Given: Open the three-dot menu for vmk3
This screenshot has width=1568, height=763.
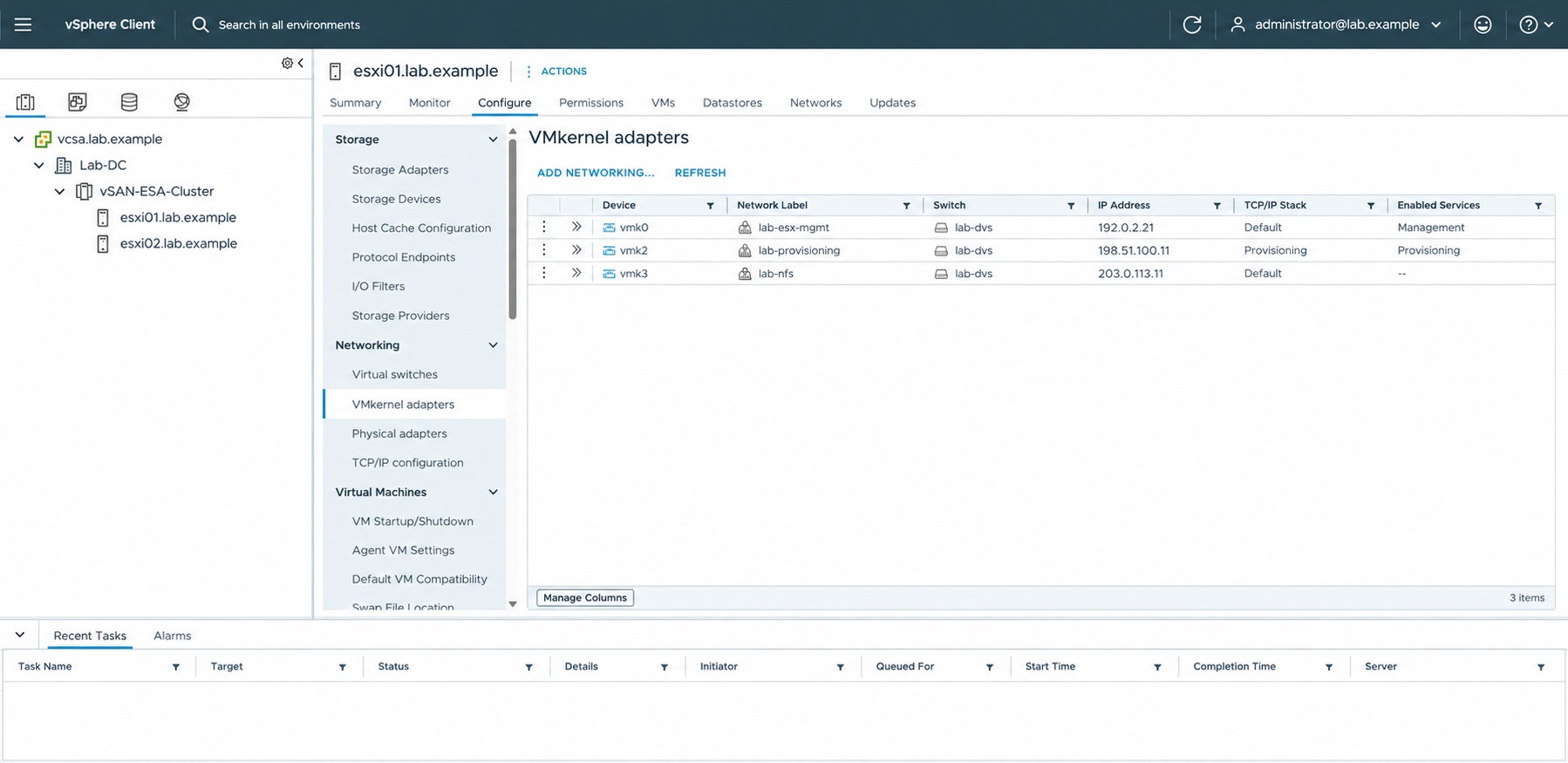Looking at the screenshot, I should [544, 273].
